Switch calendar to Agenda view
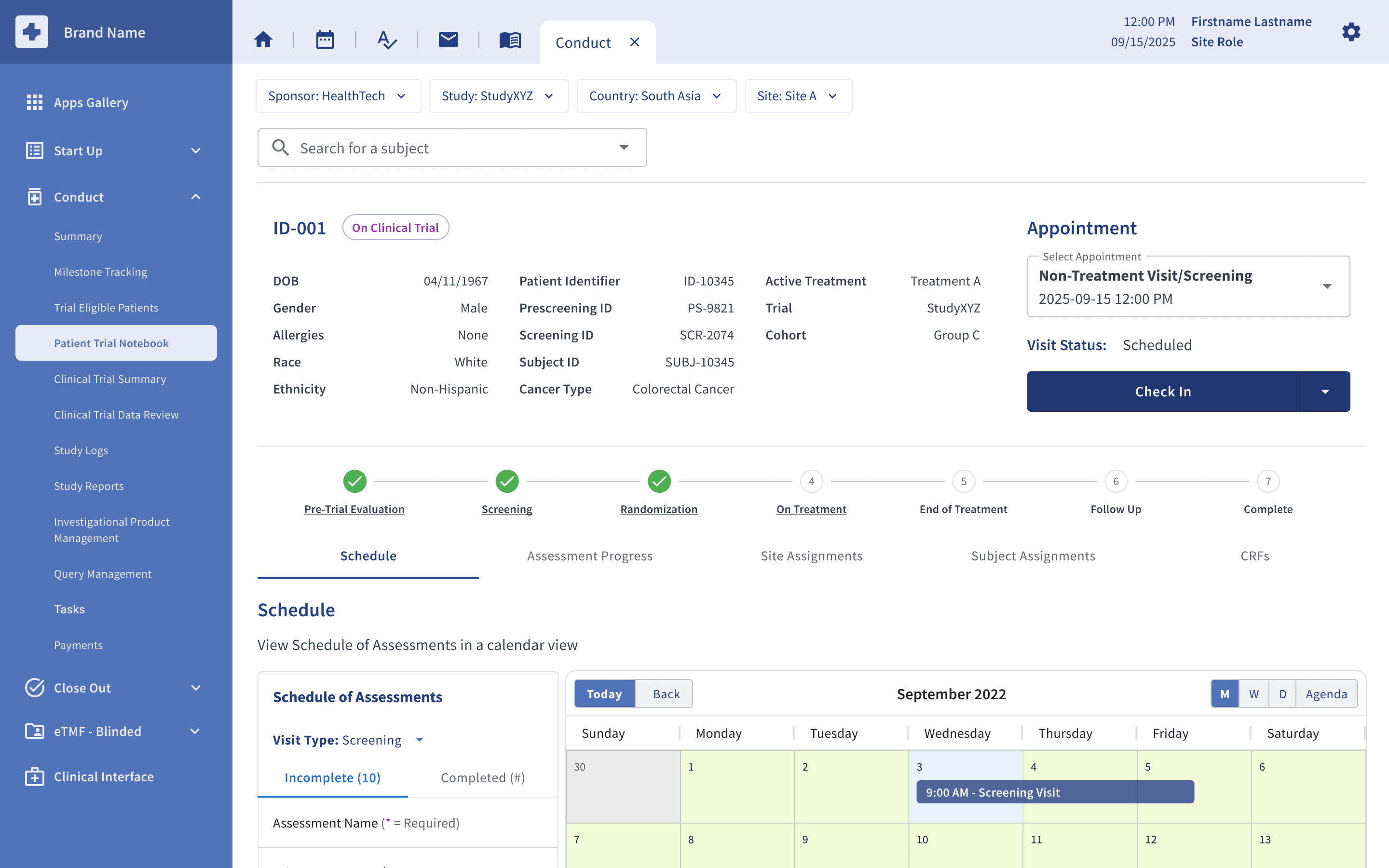The width and height of the screenshot is (1389, 868). click(1326, 694)
